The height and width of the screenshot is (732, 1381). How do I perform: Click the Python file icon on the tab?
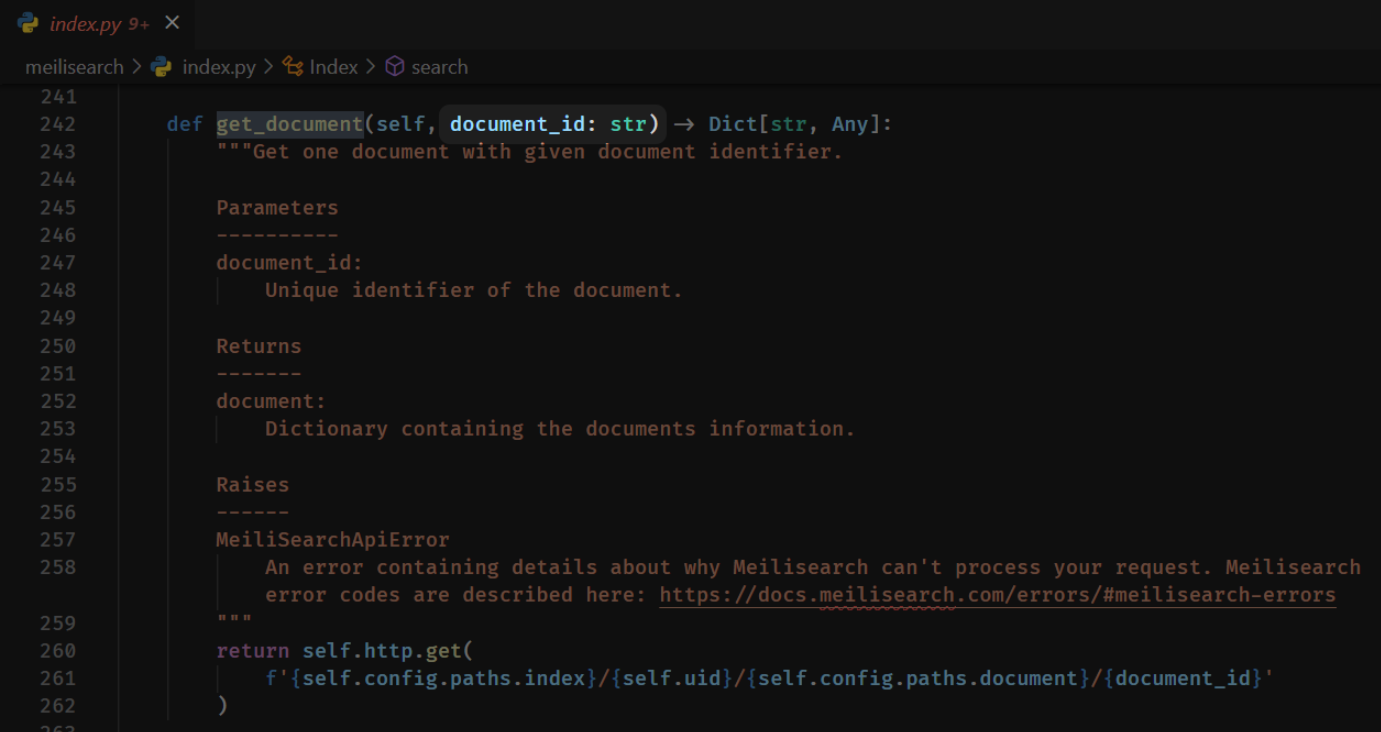[x=28, y=23]
